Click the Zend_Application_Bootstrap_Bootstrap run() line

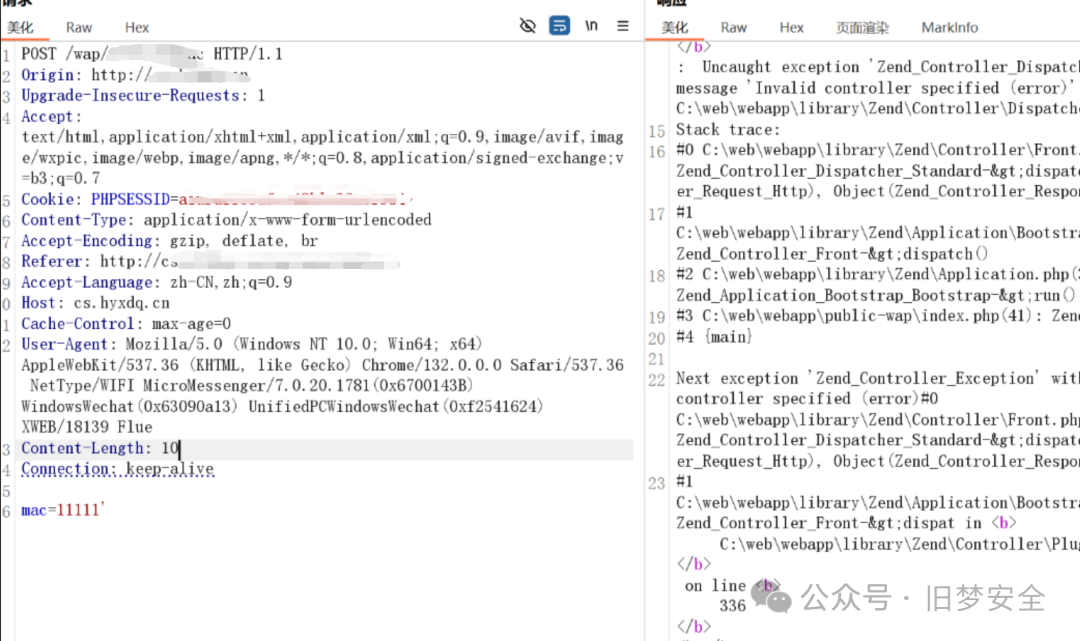coord(875,295)
